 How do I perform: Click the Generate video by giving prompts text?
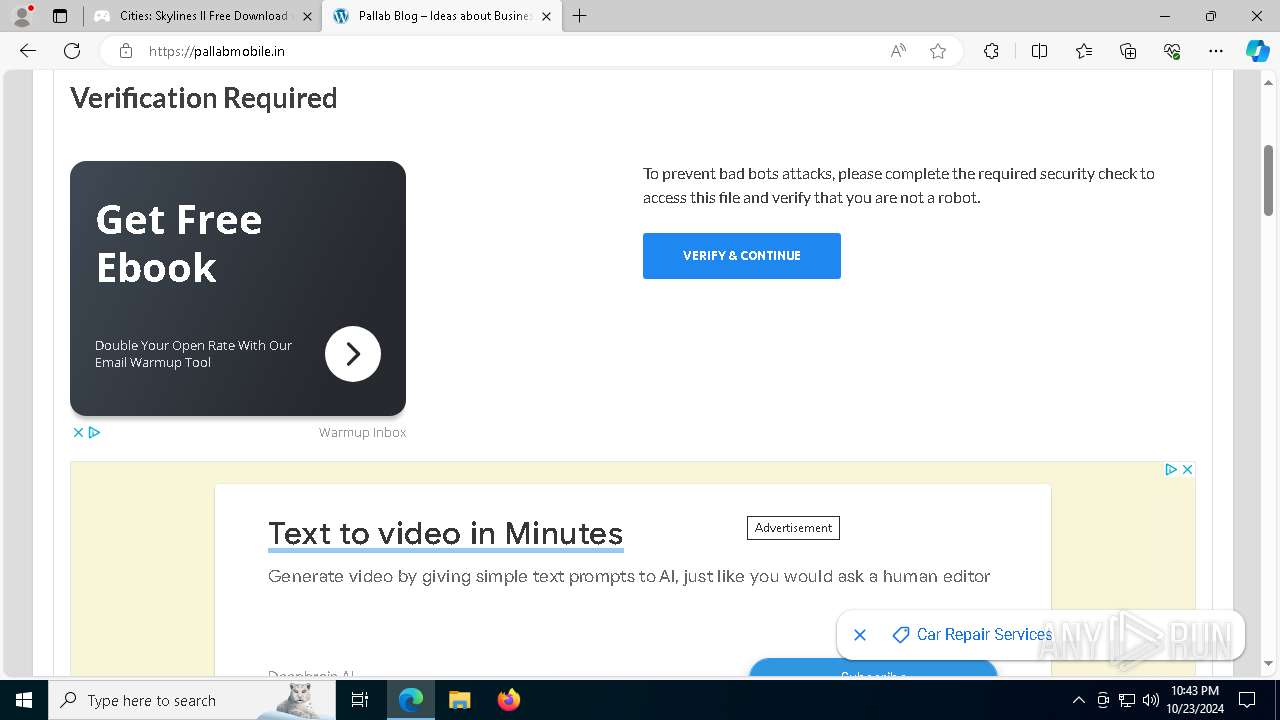coord(629,577)
